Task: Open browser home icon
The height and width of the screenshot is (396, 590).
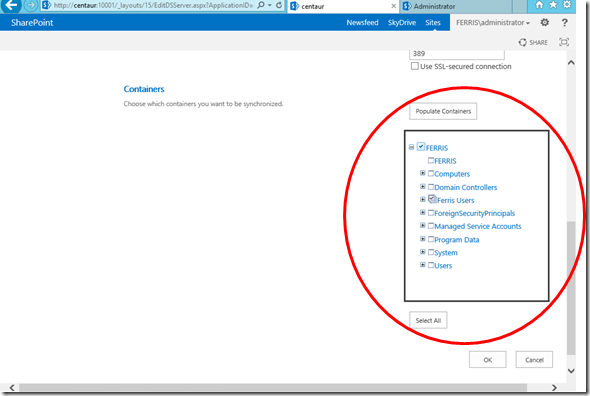Action: 539,5
